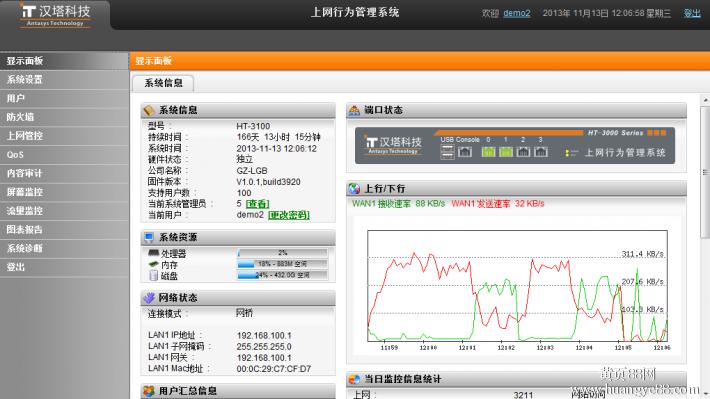
Task: Open QoS in sidebar
Action: [x=64, y=154]
